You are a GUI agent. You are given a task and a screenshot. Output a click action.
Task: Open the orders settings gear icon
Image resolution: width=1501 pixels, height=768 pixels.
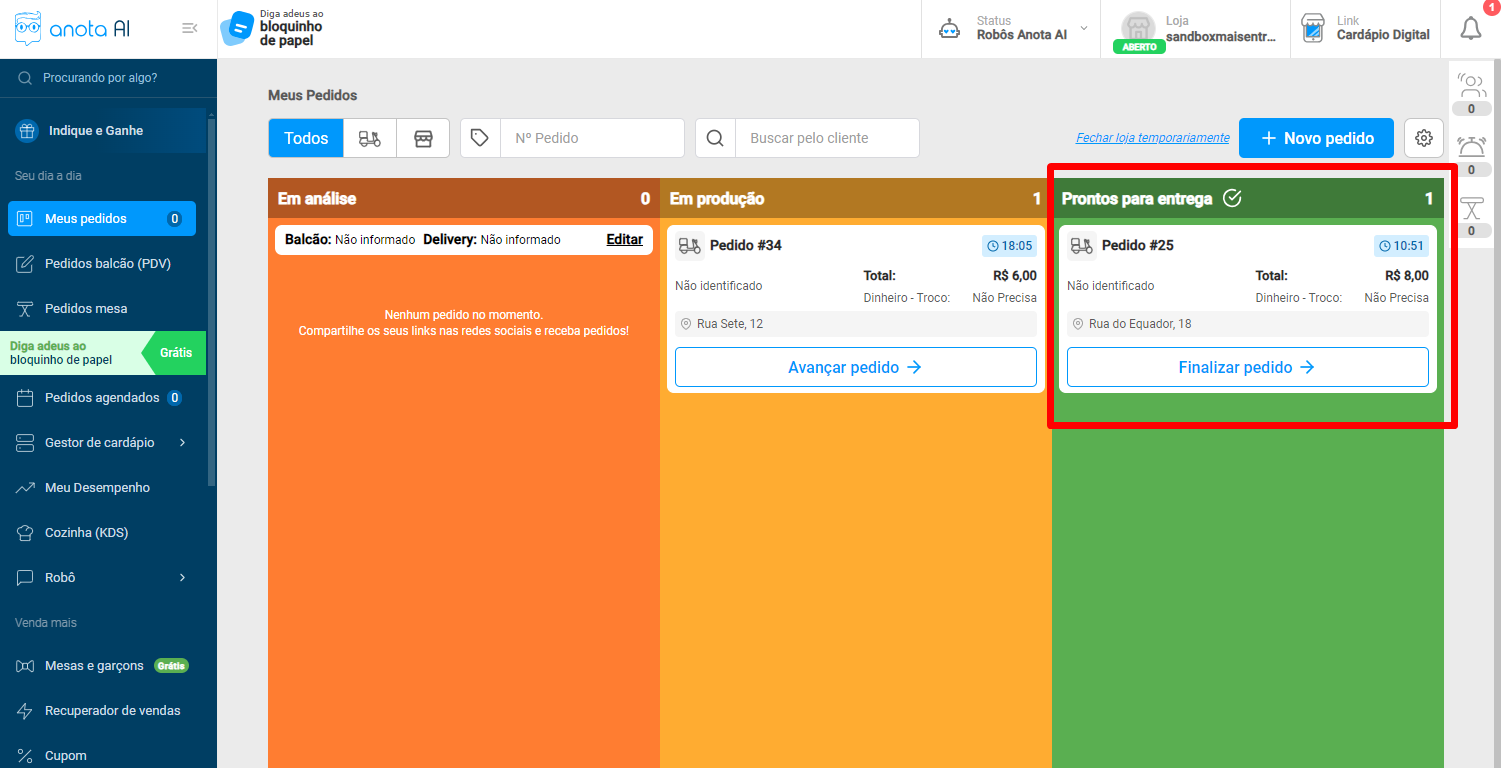tap(1424, 138)
